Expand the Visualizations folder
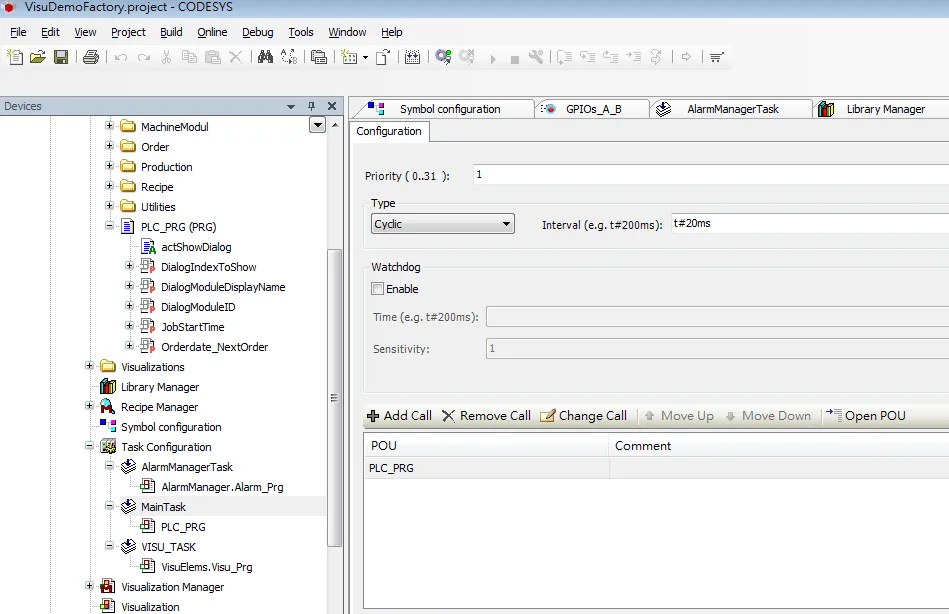 pyautogui.click(x=89, y=366)
